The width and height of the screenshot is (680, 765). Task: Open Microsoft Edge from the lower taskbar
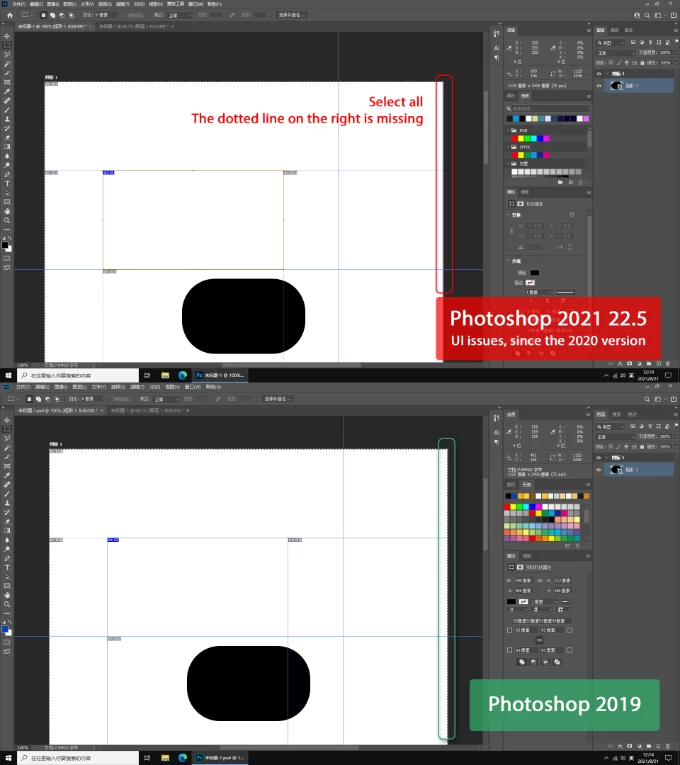click(x=182, y=758)
